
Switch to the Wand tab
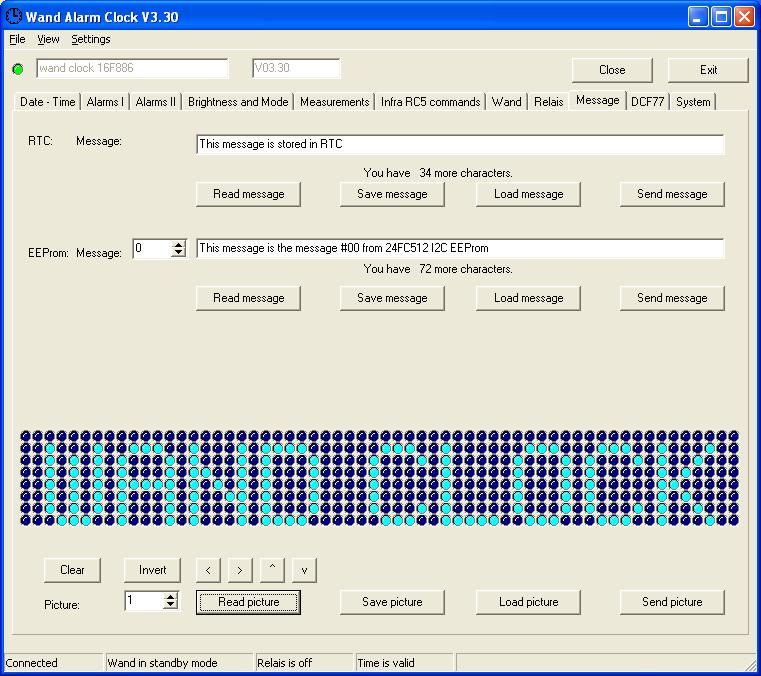coord(507,102)
